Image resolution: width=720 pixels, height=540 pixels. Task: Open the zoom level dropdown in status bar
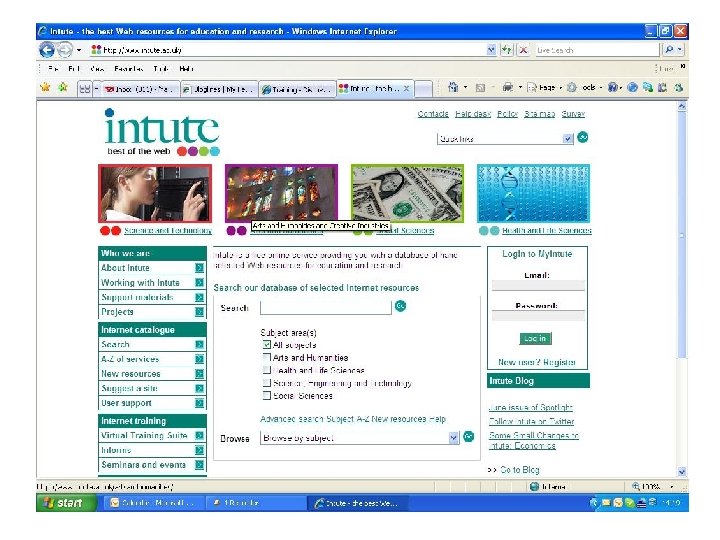point(672,486)
